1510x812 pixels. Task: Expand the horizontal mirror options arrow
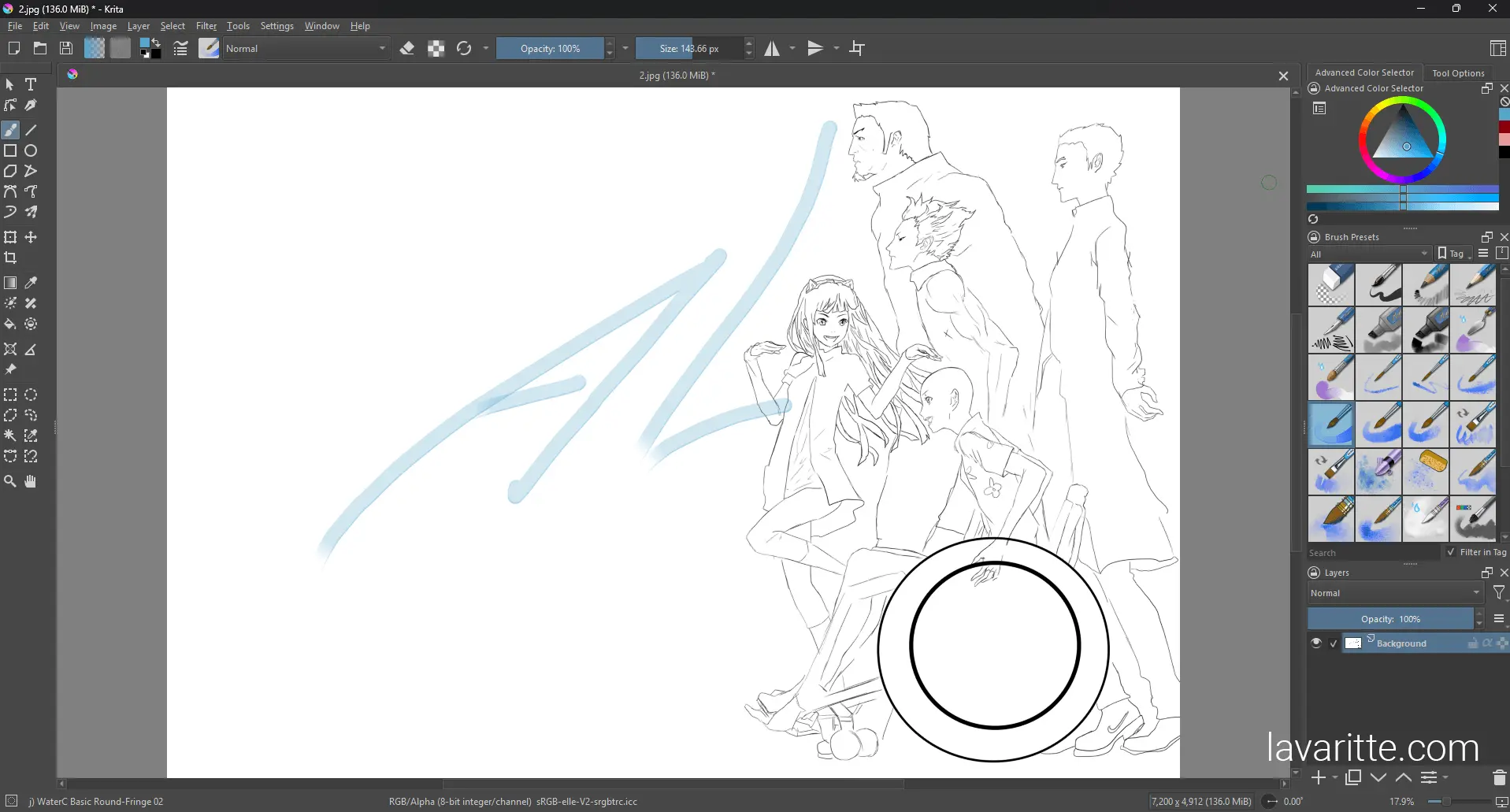coord(792,48)
